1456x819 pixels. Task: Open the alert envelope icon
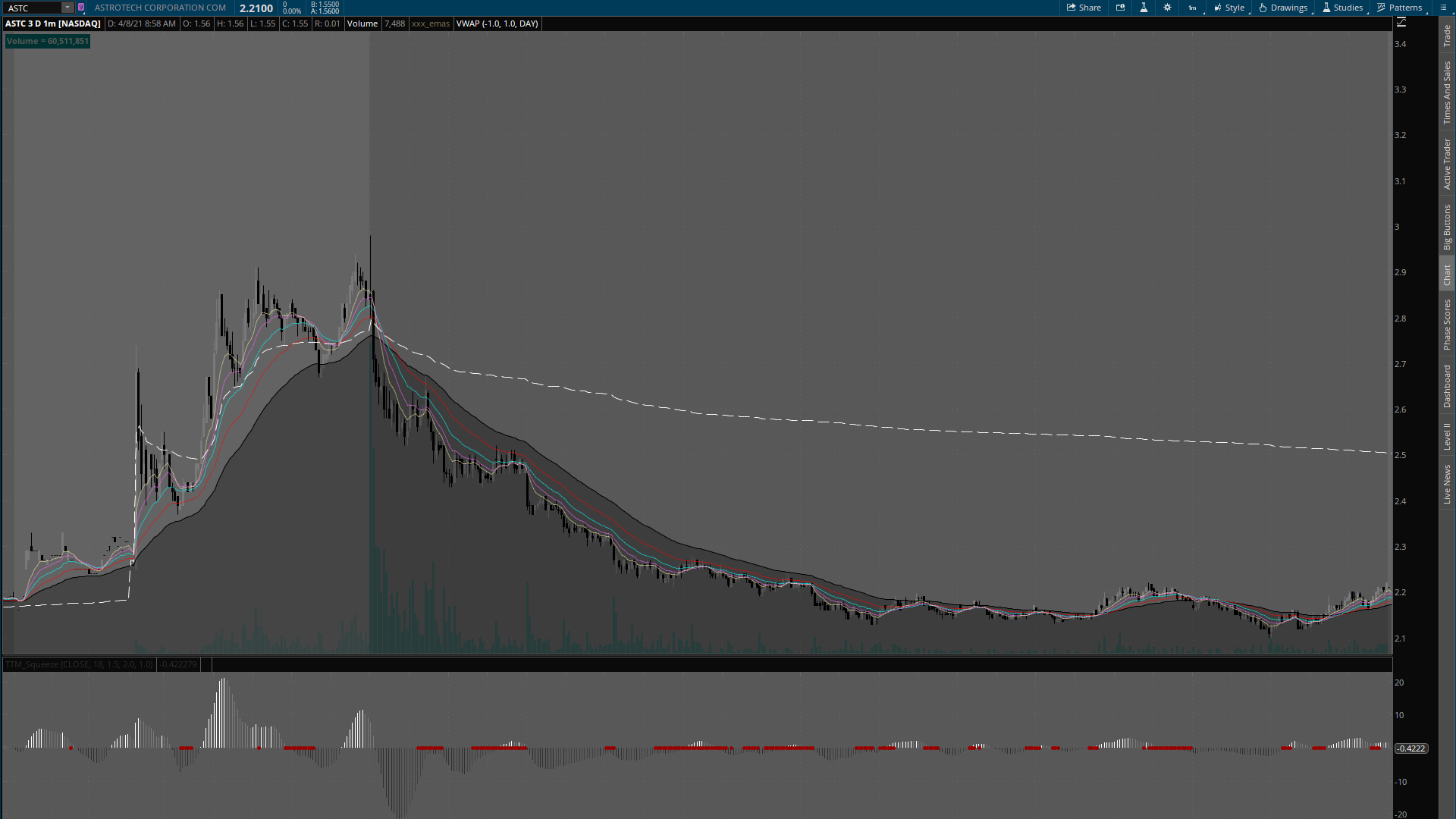1120,8
